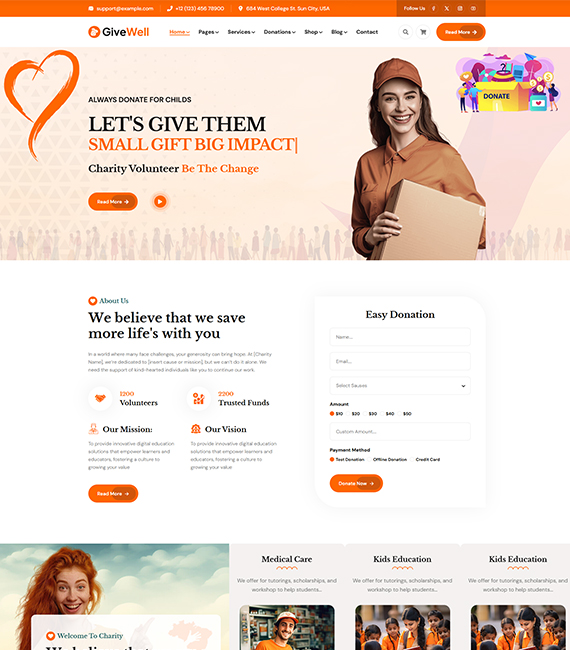Expand the Services nav dropdown
This screenshot has width=570, height=650.
241,32
